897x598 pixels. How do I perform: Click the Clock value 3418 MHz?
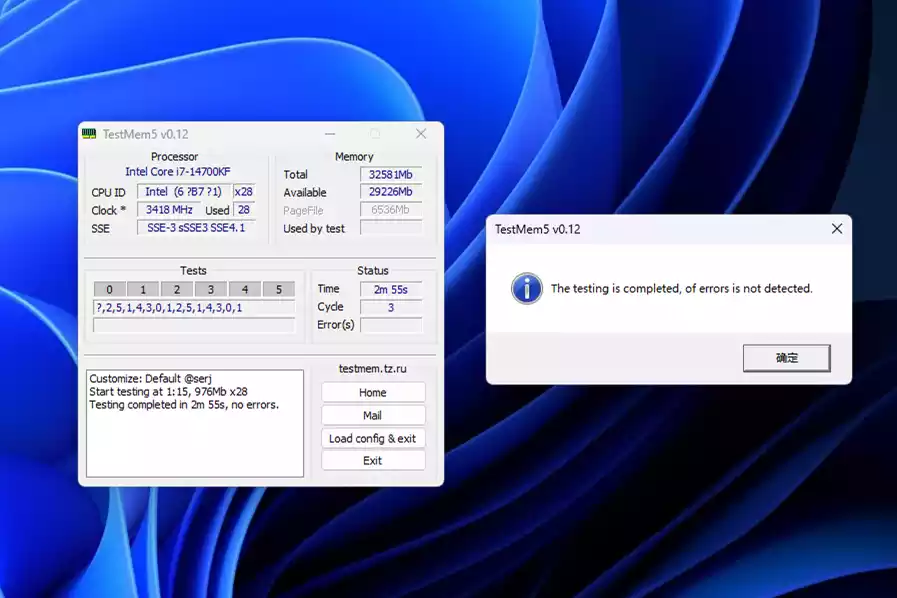tap(169, 210)
